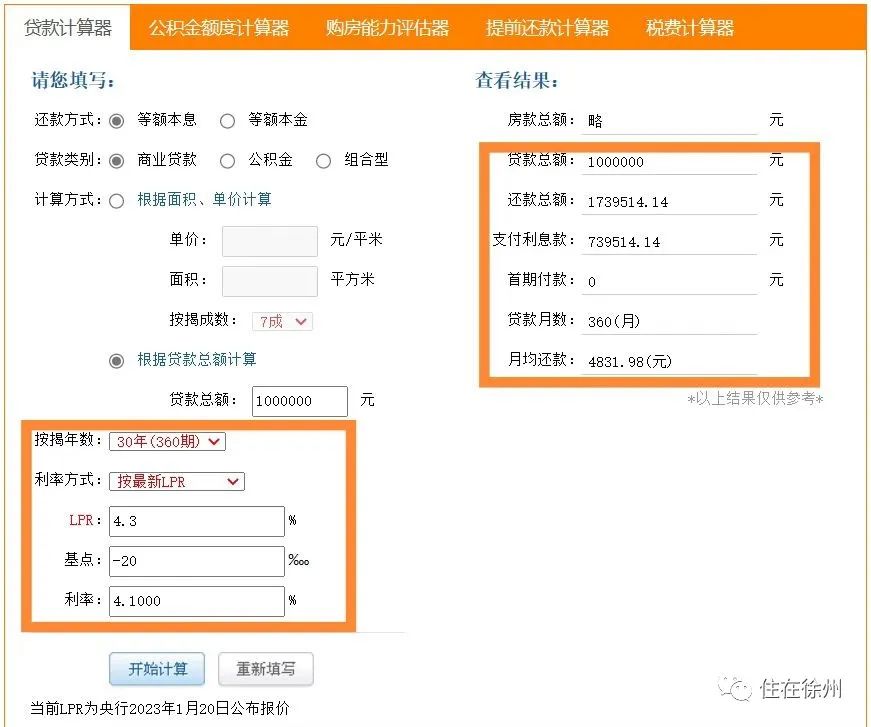Open the 按揭年数 dropdown

[167, 441]
